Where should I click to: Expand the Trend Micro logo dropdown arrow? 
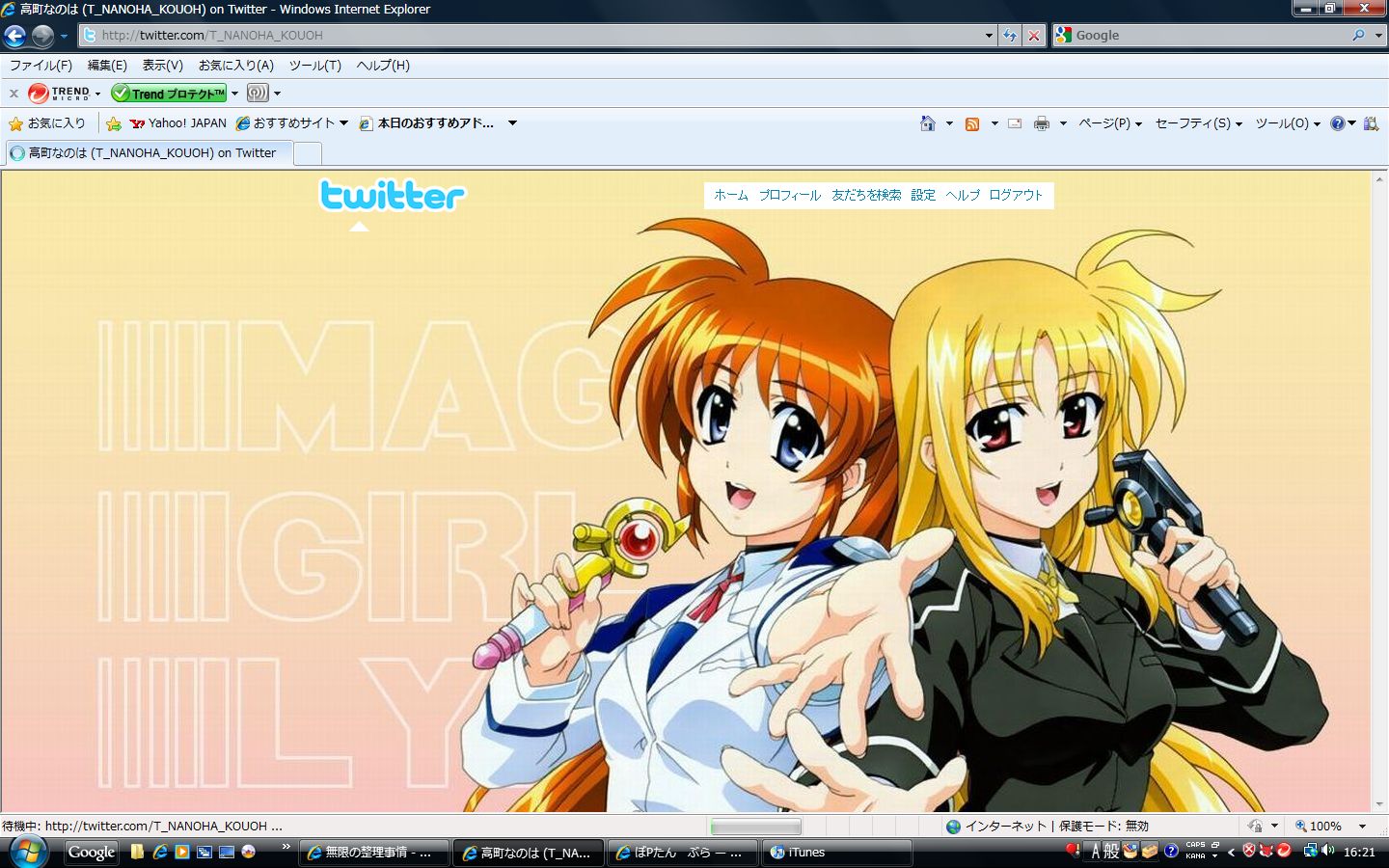tap(97, 94)
